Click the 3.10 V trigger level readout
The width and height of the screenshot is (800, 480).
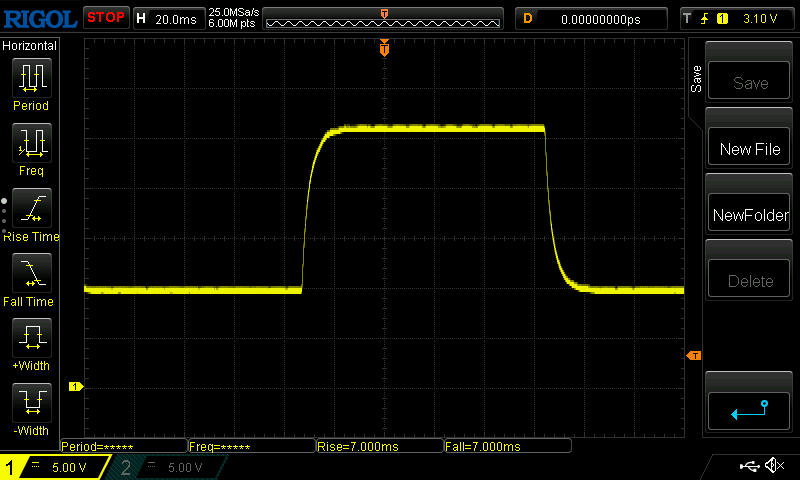click(x=760, y=19)
